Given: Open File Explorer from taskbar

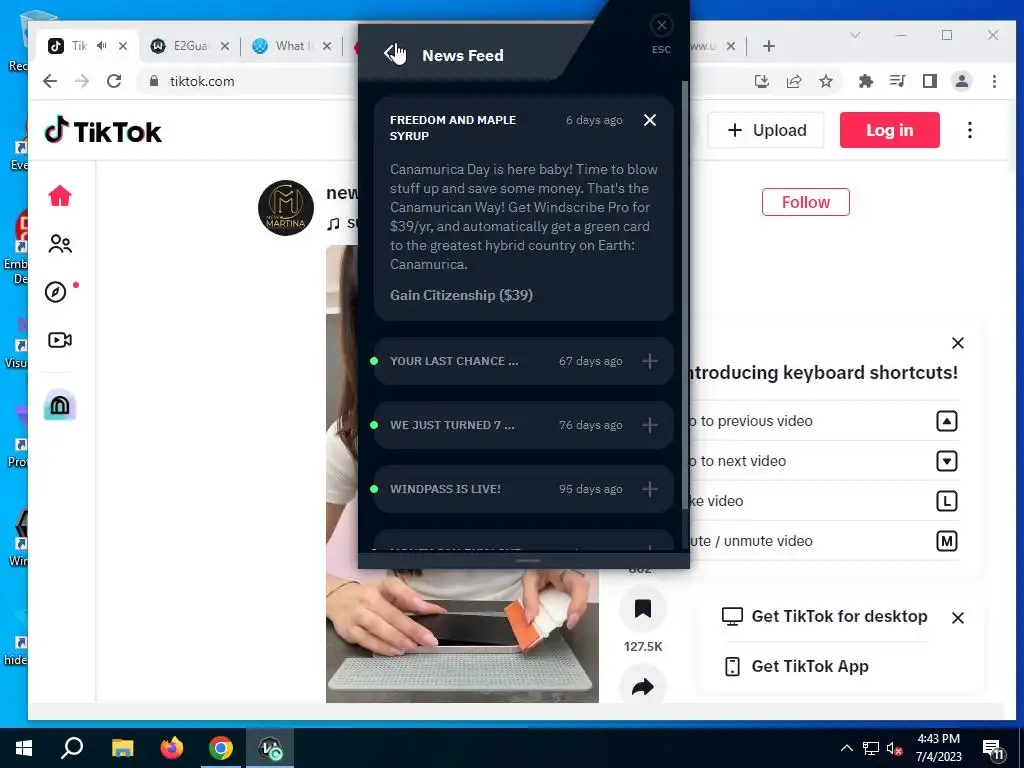Looking at the screenshot, I should coord(122,748).
